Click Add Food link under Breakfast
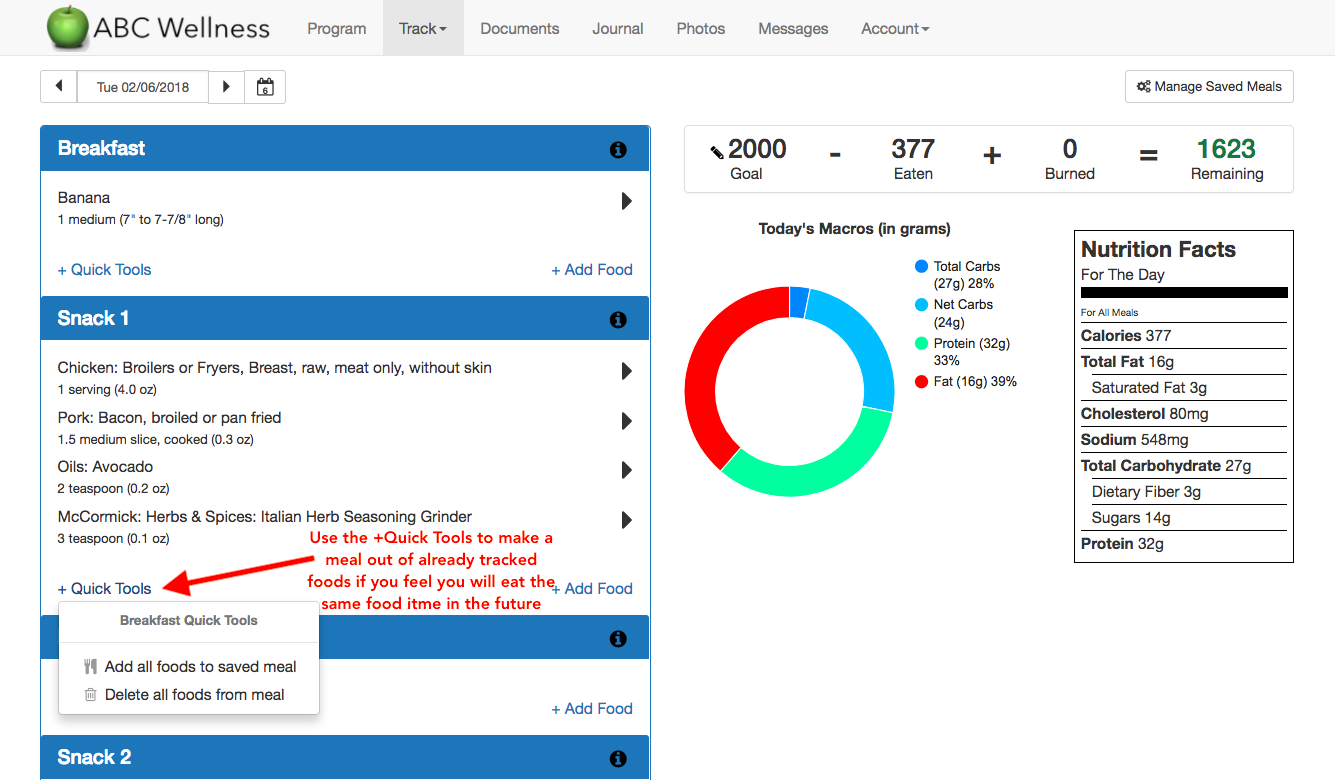This screenshot has height=780, width=1335. 592,270
